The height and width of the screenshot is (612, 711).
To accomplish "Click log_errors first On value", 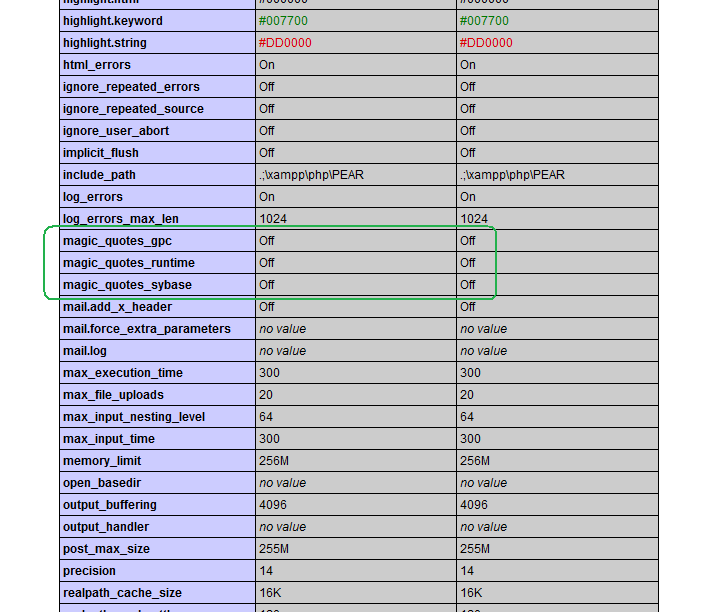I will pos(267,197).
